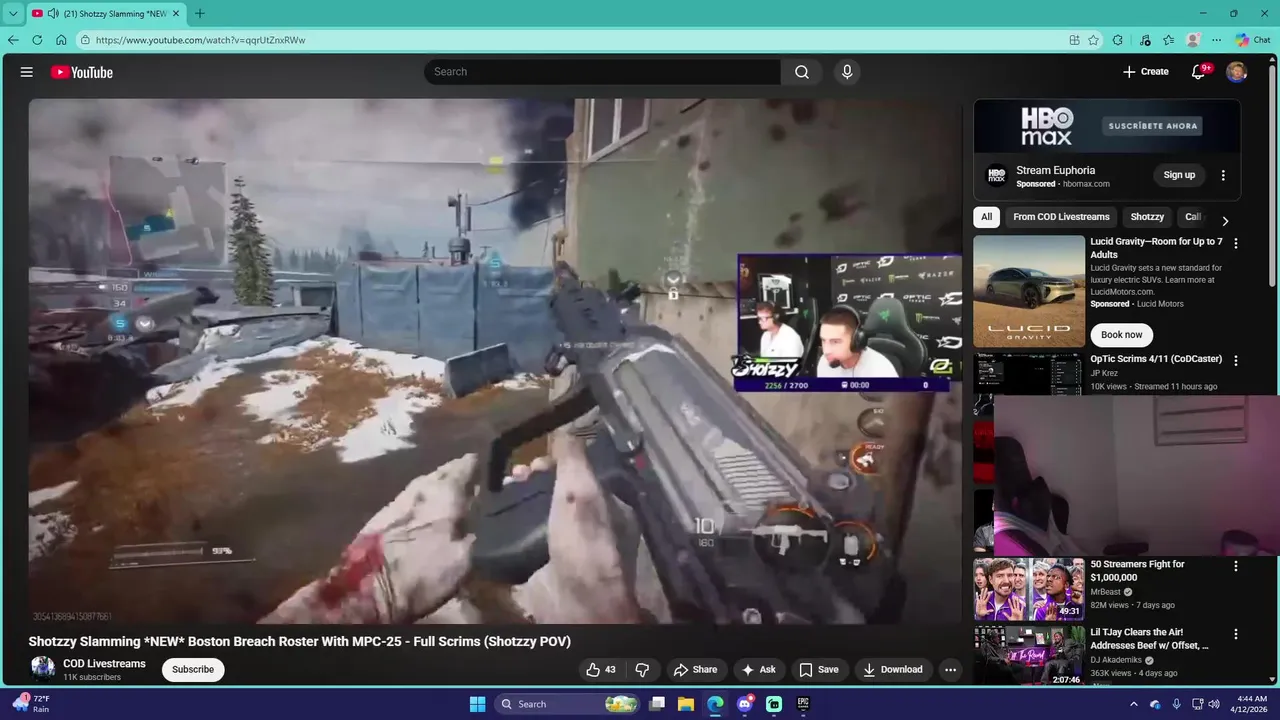This screenshot has width=1280, height=720.
Task: Open Lil TJay Clears the Air thumbnail
Action: click(1029, 656)
